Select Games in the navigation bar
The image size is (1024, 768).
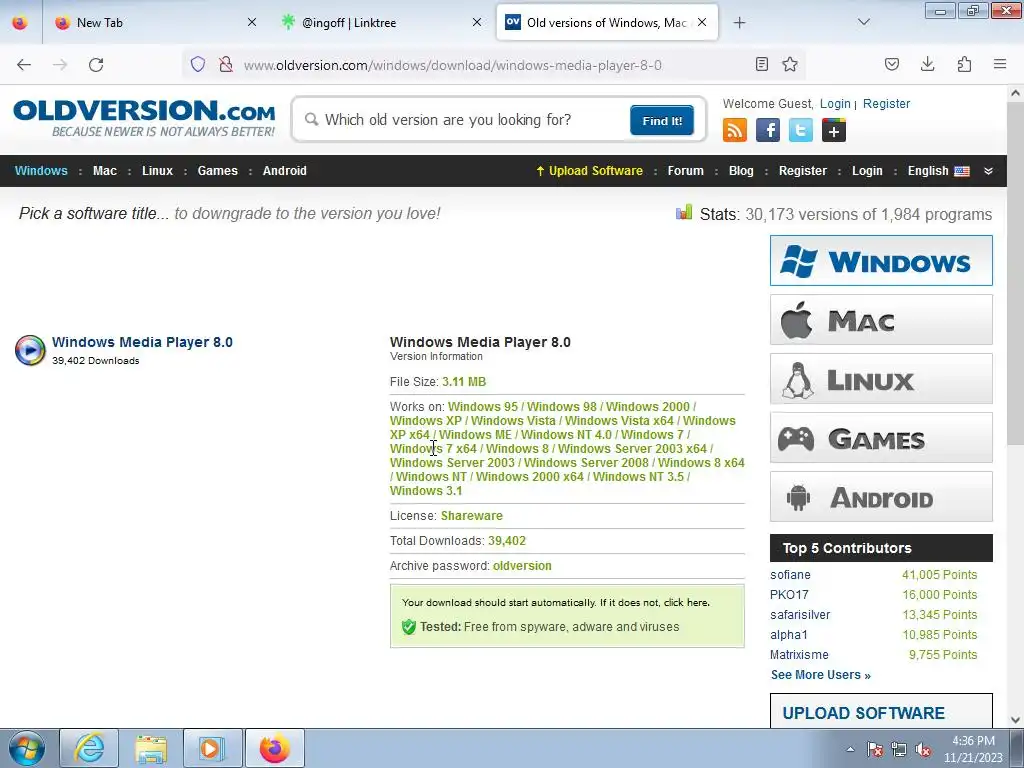(217, 171)
